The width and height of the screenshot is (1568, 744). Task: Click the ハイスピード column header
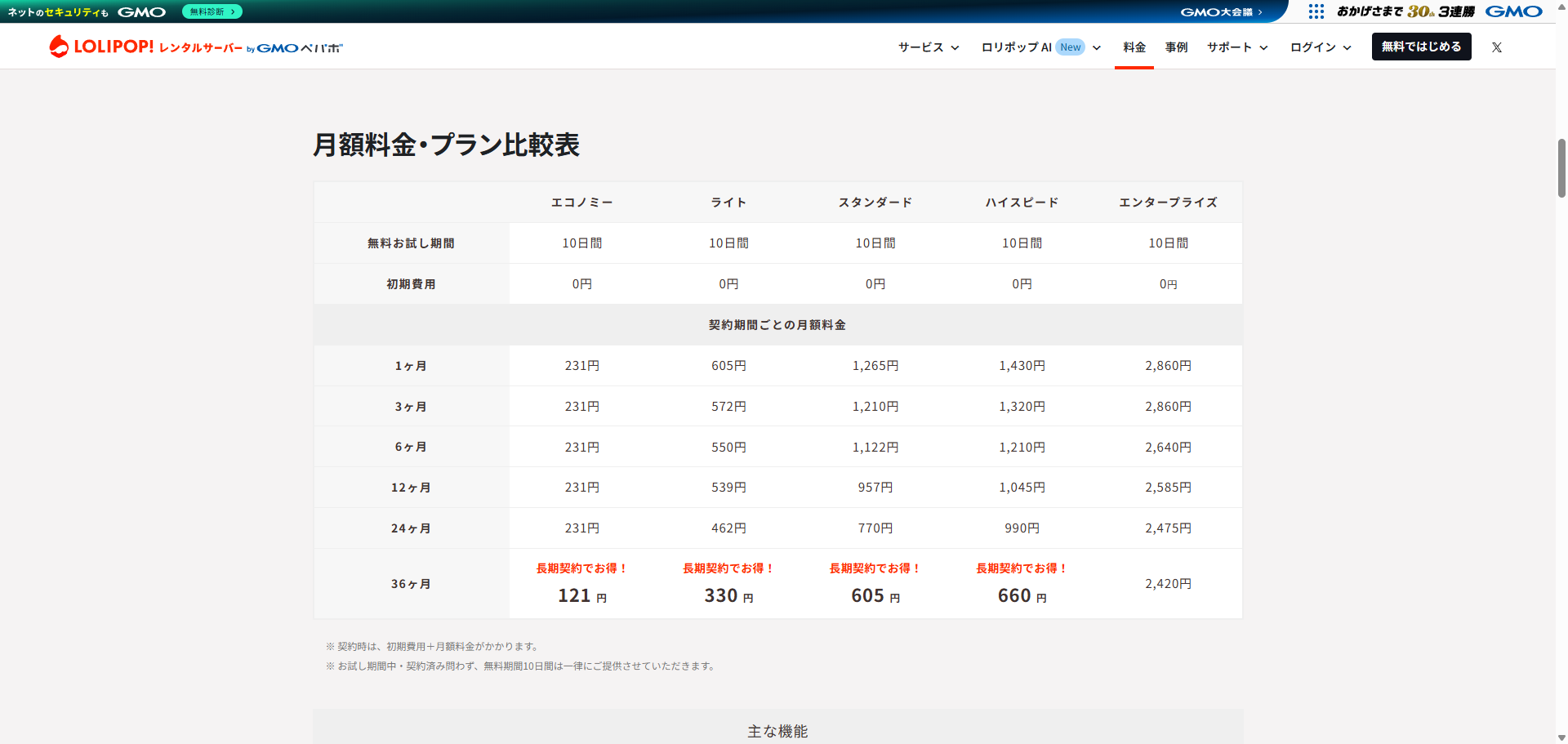tap(1022, 203)
